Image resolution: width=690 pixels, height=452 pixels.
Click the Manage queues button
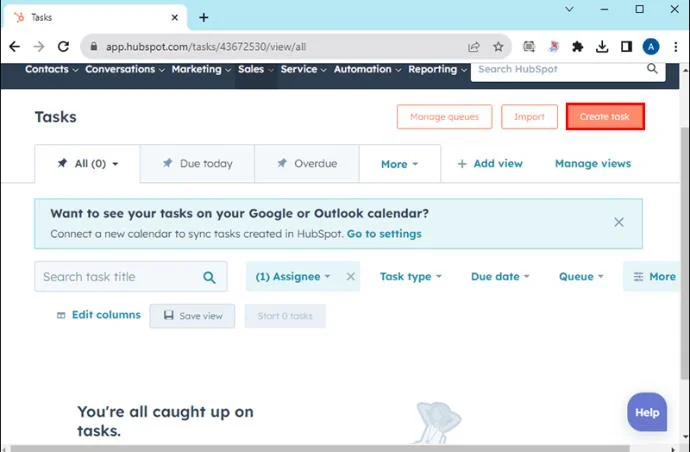444,117
